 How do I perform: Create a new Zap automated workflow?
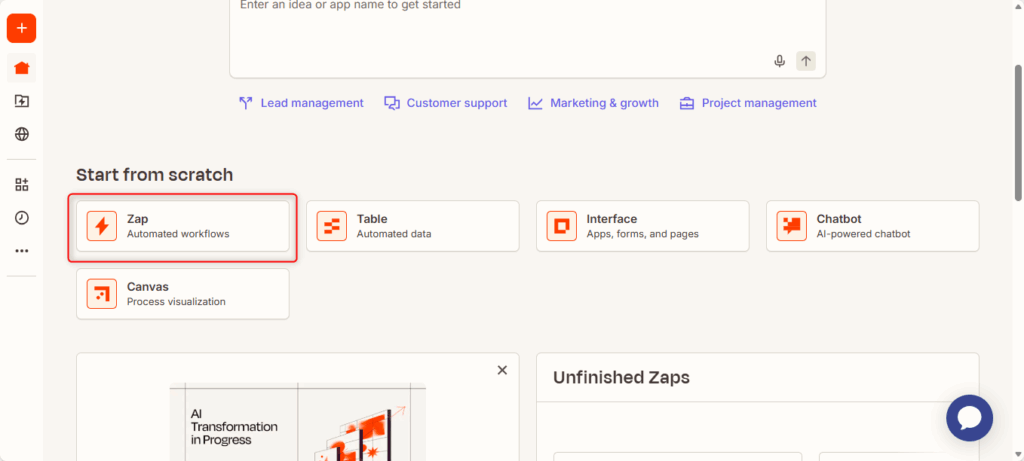pos(183,226)
